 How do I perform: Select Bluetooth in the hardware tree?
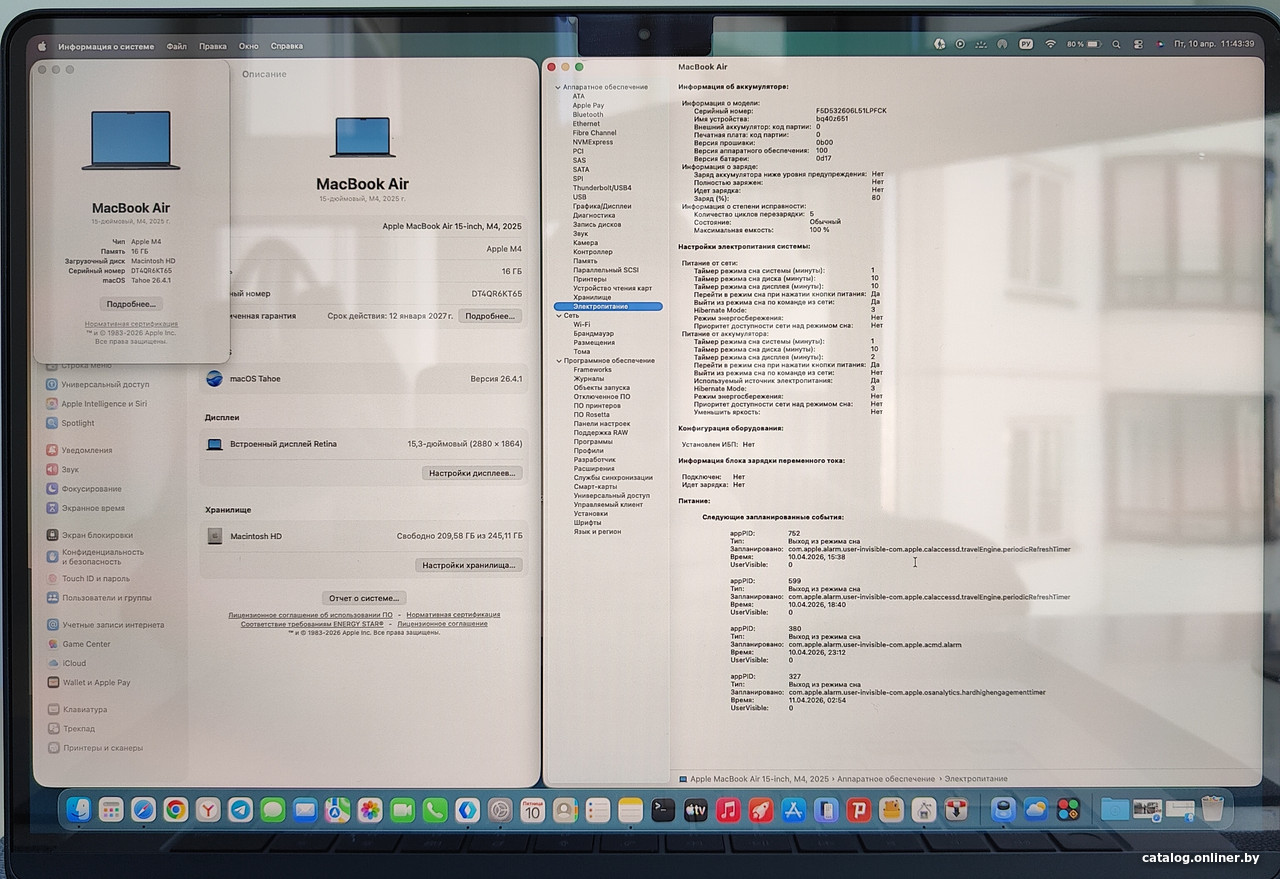coord(588,115)
